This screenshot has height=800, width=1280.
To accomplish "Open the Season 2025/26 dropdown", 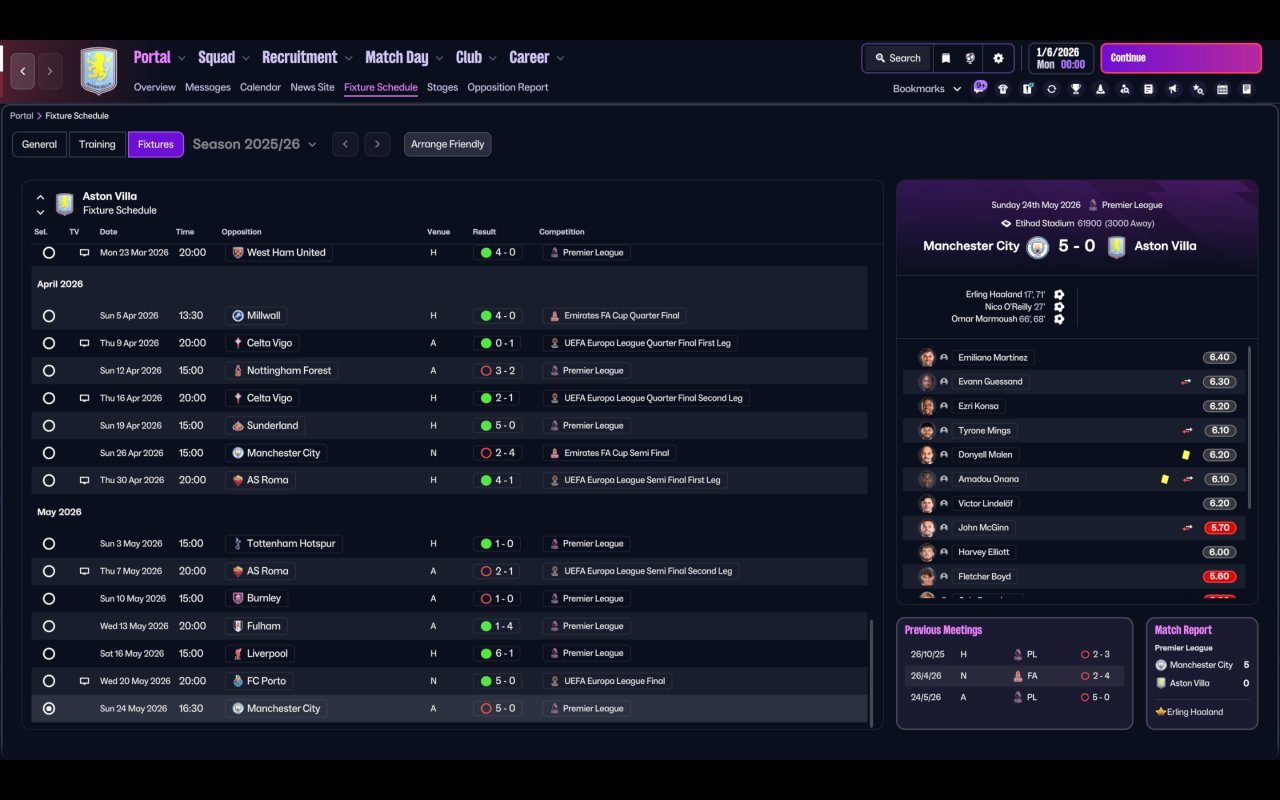I will click(255, 144).
